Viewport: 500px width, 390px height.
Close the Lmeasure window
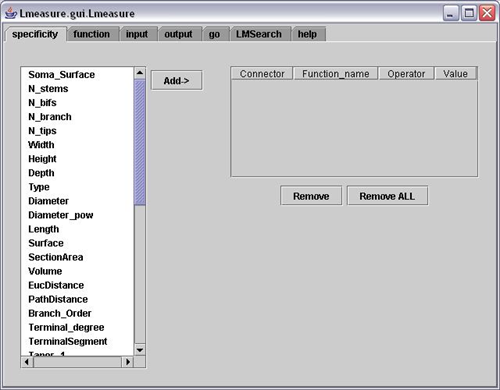(487, 14)
